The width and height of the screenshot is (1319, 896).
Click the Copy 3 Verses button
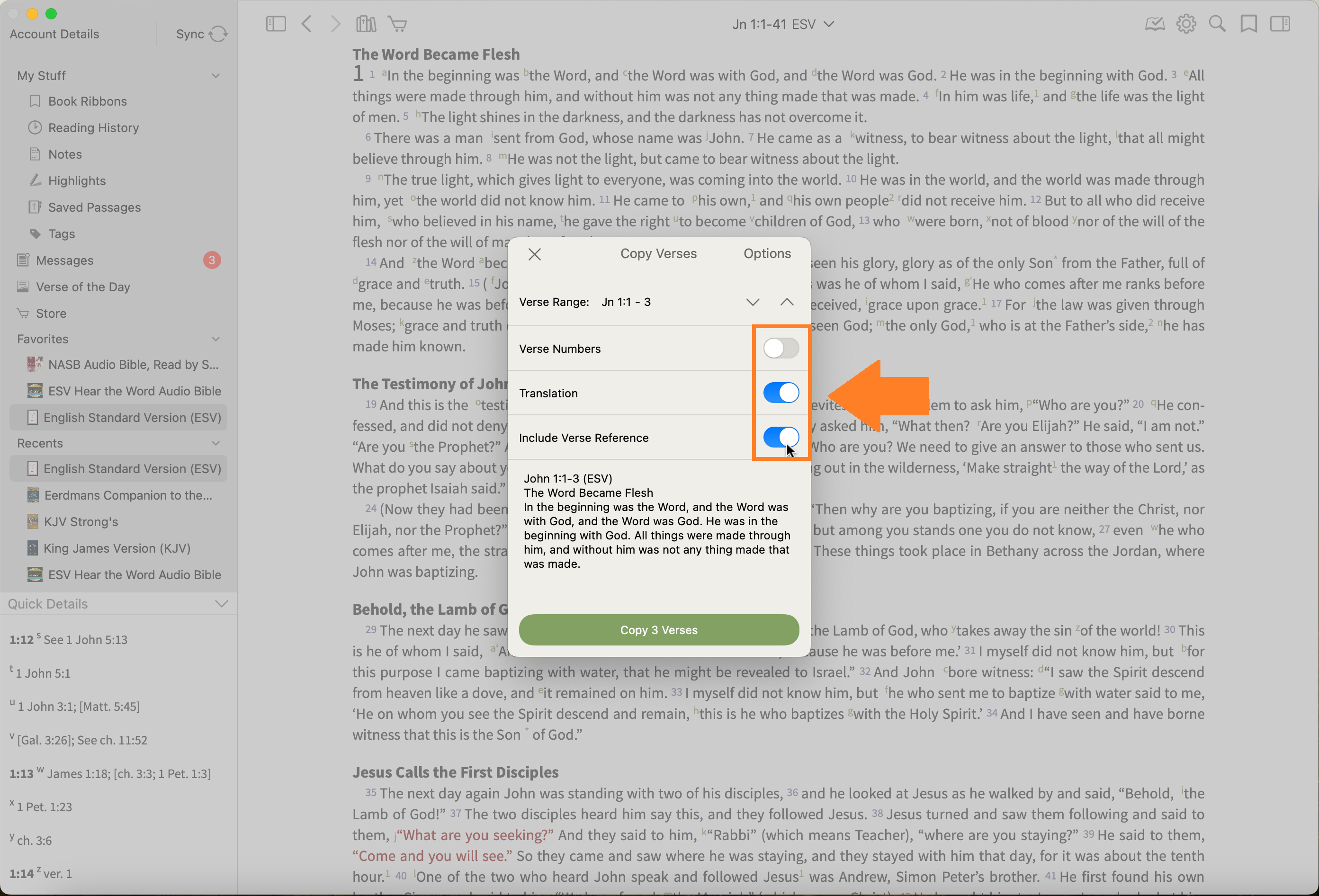(659, 630)
